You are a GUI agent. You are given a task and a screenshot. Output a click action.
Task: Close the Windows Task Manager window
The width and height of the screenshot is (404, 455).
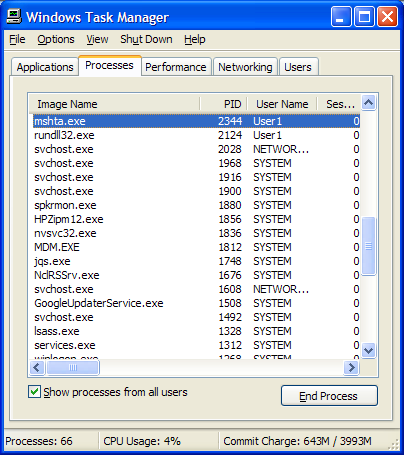point(387,16)
